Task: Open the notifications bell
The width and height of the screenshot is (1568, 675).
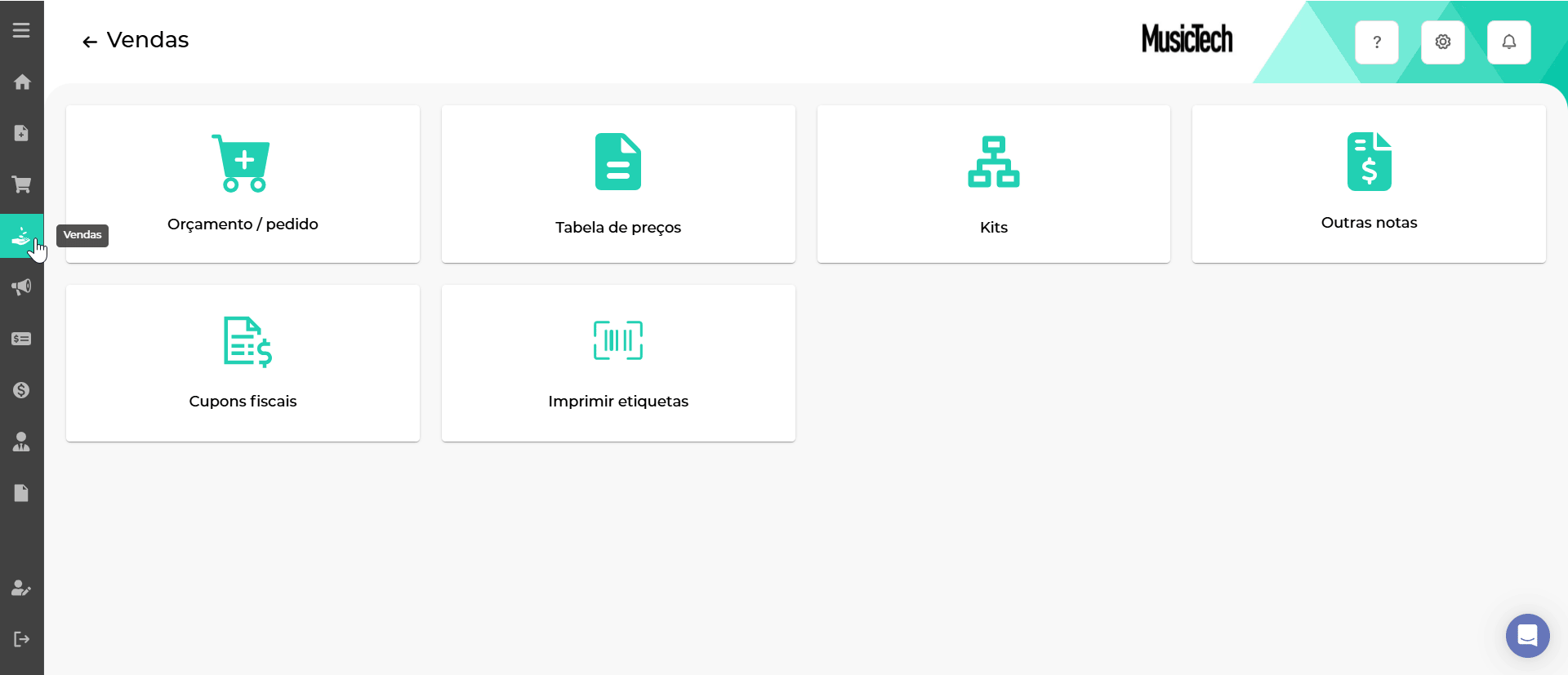Action: click(x=1508, y=42)
